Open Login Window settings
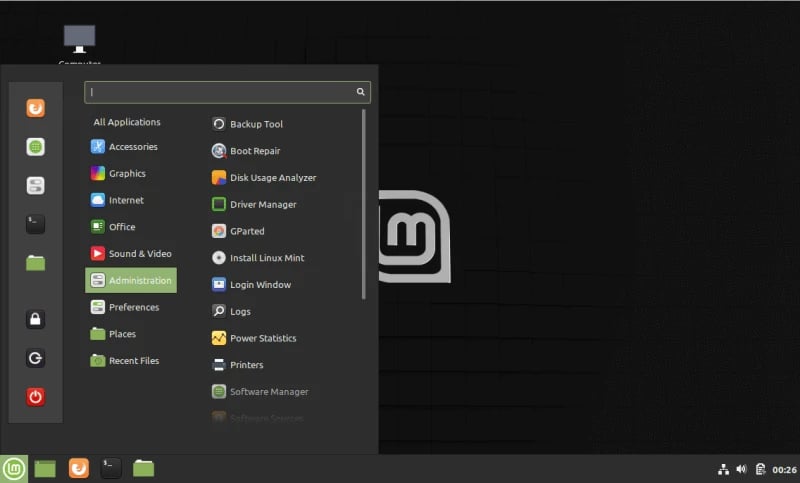 pos(251,285)
